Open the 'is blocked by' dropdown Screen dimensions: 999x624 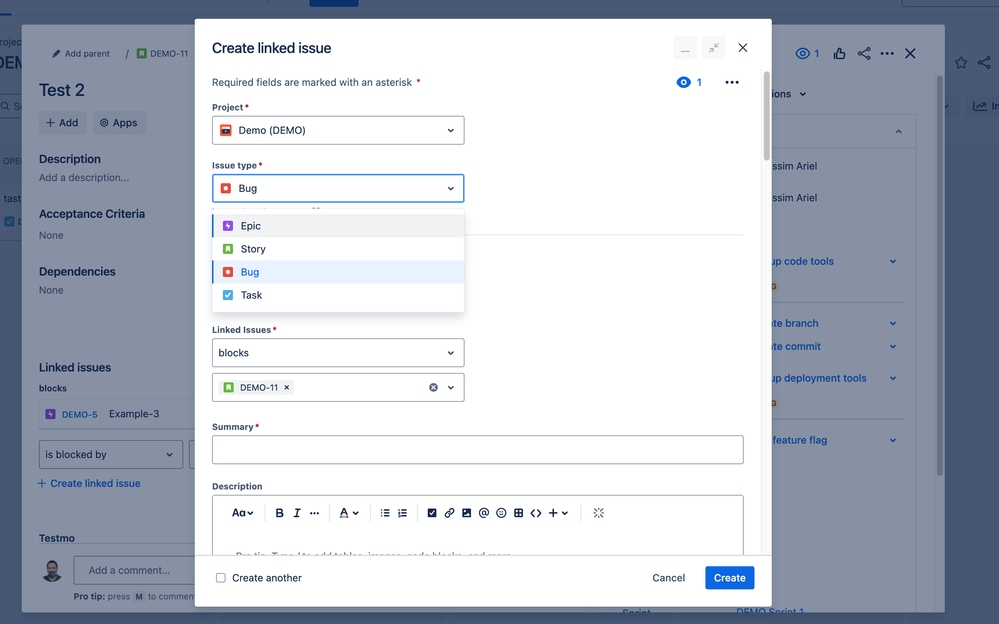pyautogui.click(x=111, y=454)
